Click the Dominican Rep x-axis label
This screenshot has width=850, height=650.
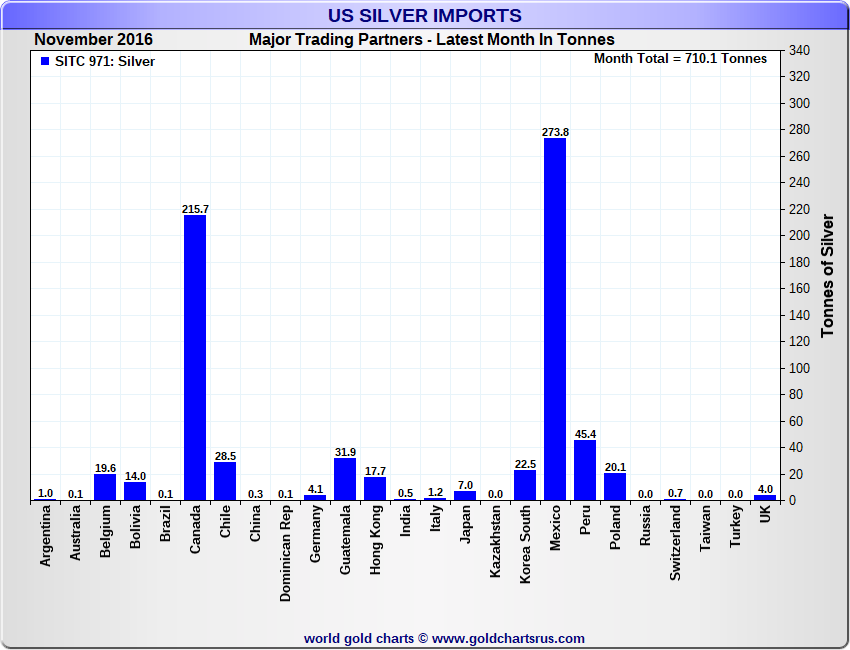pos(285,551)
